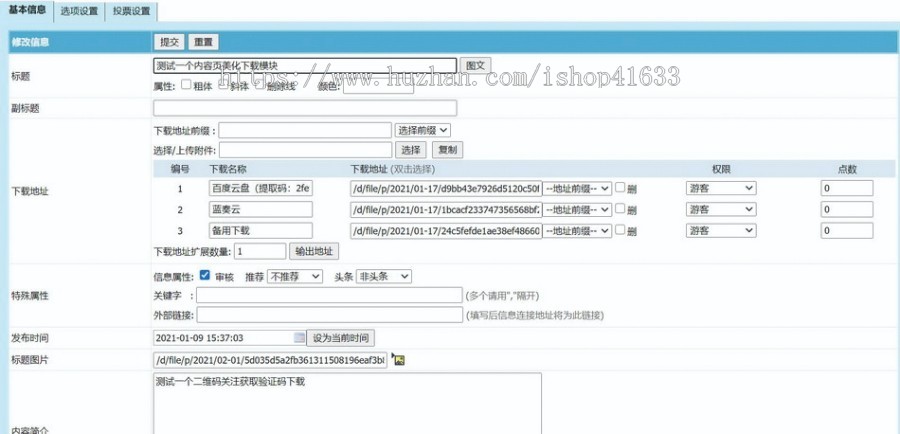Image resolution: width=900 pixels, height=434 pixels.
Task: Click the 点数 column header
Action: pos(847,169)
